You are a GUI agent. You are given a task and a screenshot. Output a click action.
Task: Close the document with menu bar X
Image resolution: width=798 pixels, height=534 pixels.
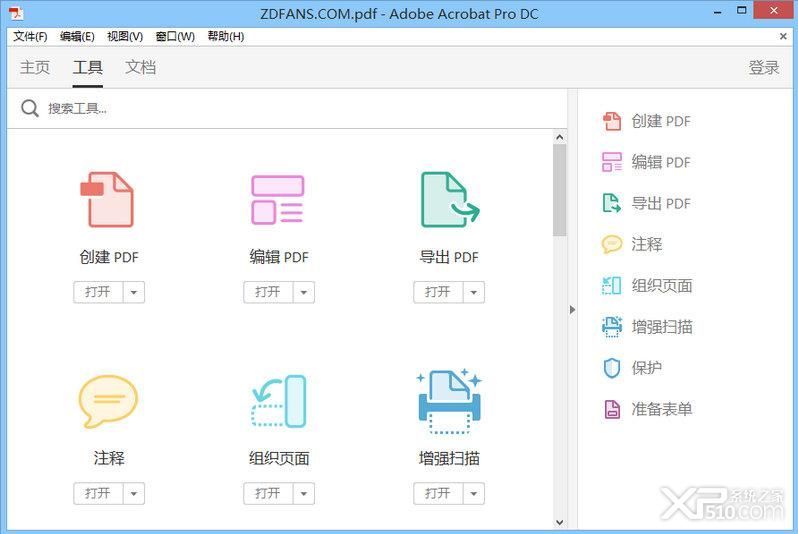(783, 36)
